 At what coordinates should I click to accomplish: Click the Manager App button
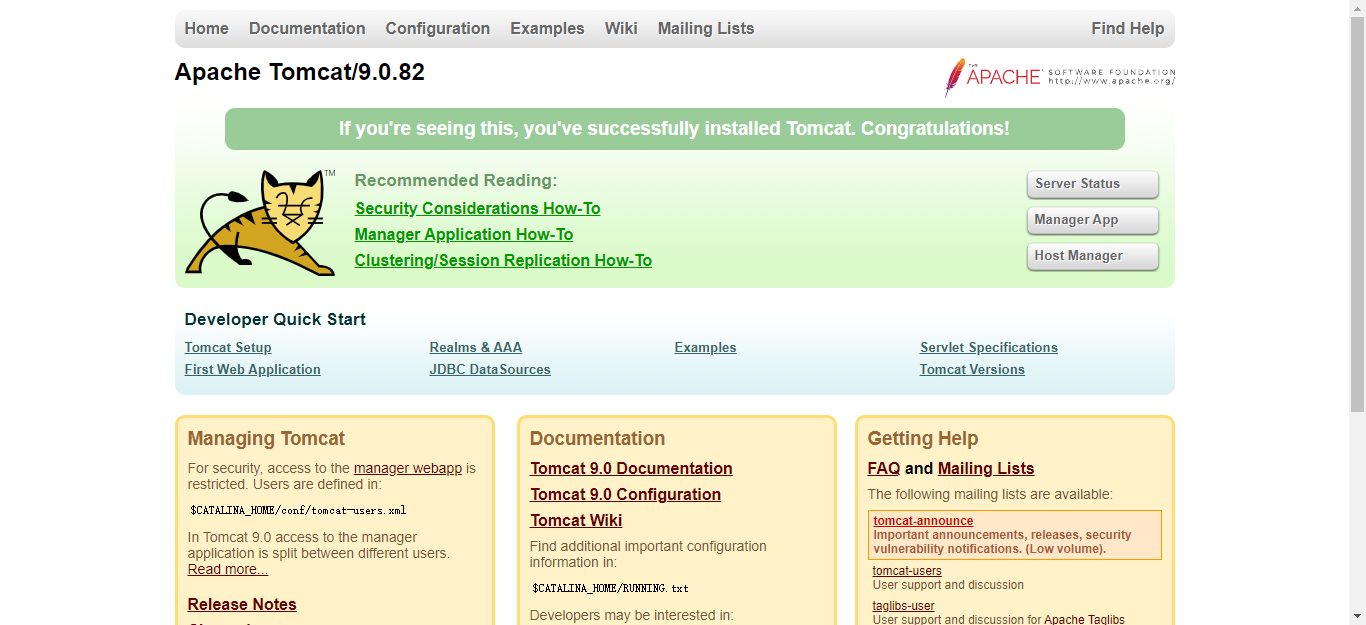(x=1093, y=220)
